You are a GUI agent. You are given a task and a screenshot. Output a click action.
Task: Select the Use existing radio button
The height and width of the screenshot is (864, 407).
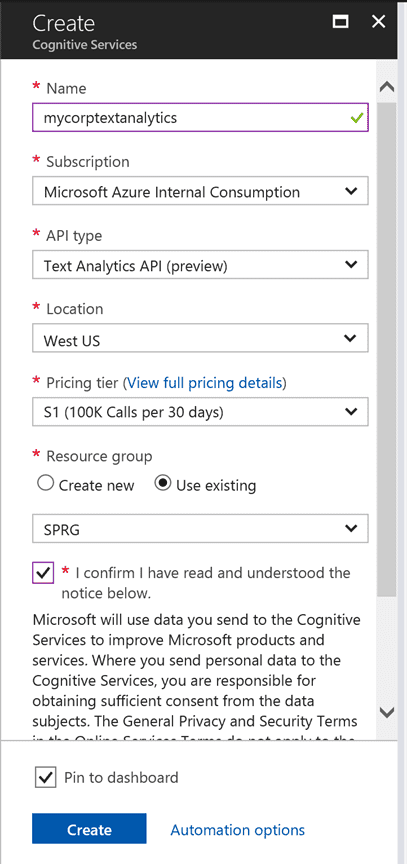163,484
